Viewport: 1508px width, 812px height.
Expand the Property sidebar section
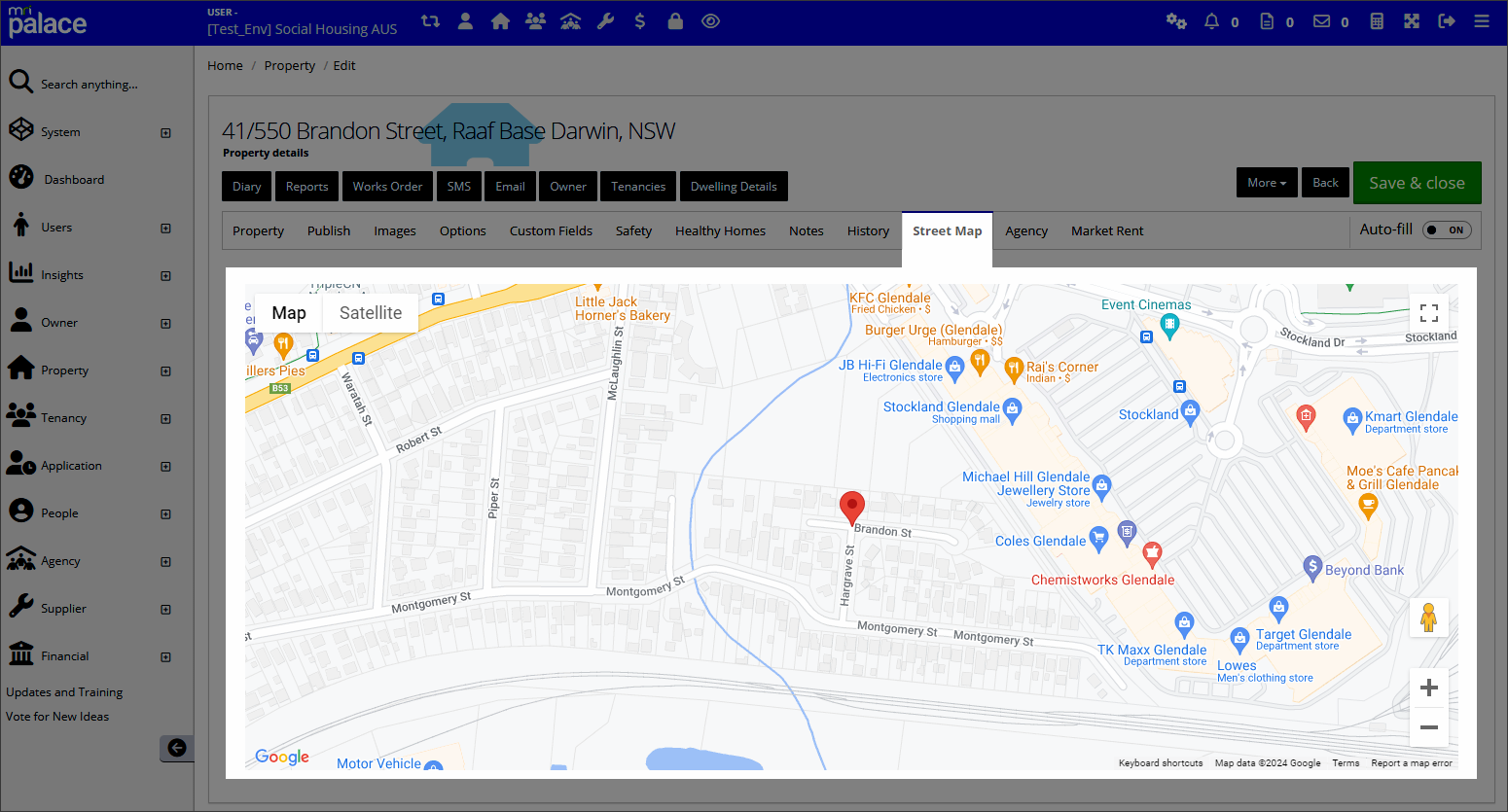tap(165, 371)
